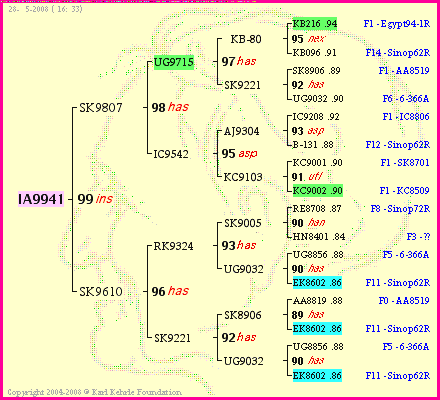Click UG9032 paired with SK9005
The image size is (440, 400).
pos(244,269)
